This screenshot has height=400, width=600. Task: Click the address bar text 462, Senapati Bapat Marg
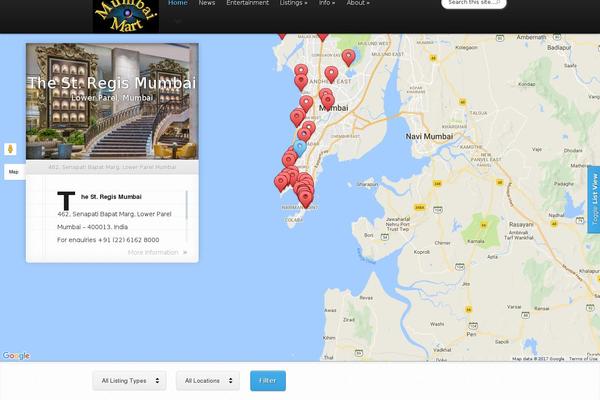tap(112, 167)
